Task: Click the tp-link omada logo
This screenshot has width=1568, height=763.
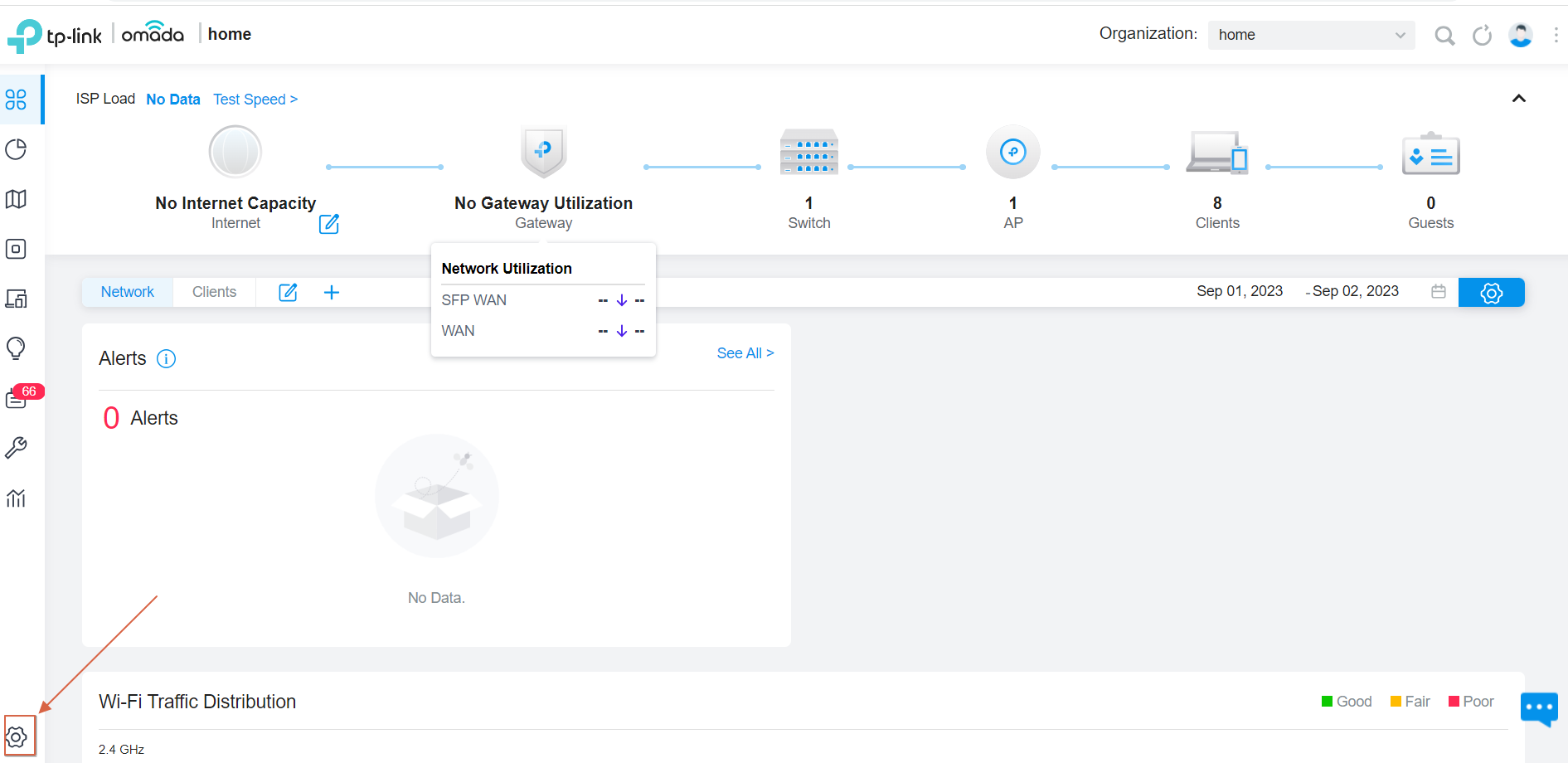Action: (x=95, y=35)
